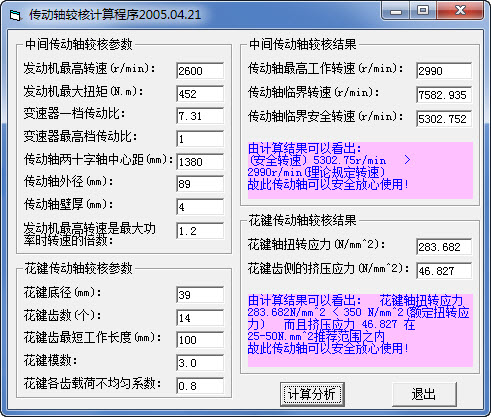Select the 发动机最高转速 field showing 2600

tap(200, 71)
